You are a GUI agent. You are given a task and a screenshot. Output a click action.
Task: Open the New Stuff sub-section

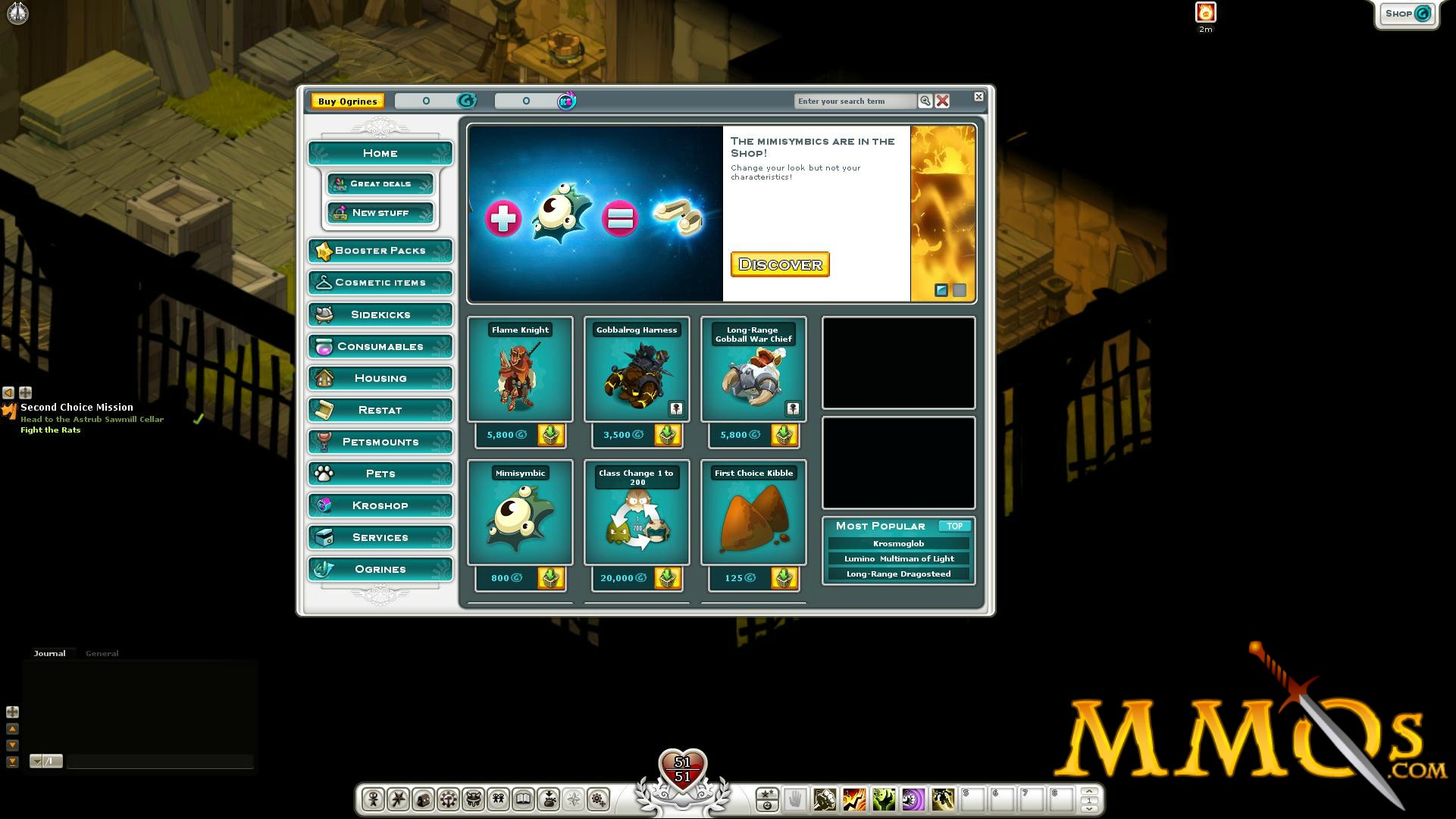[x=380, y=213]
